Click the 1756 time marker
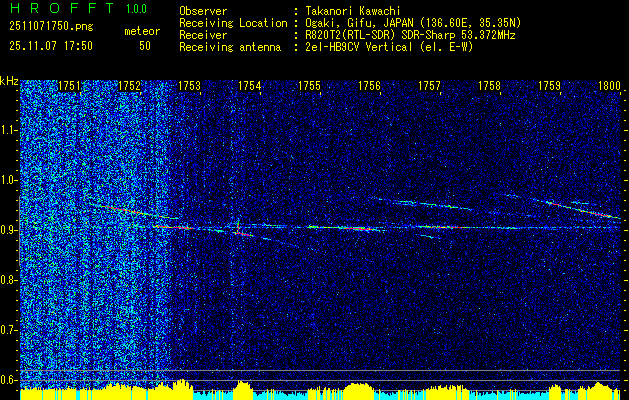Screen dimensions: 629x400 (x=369, y=86)
